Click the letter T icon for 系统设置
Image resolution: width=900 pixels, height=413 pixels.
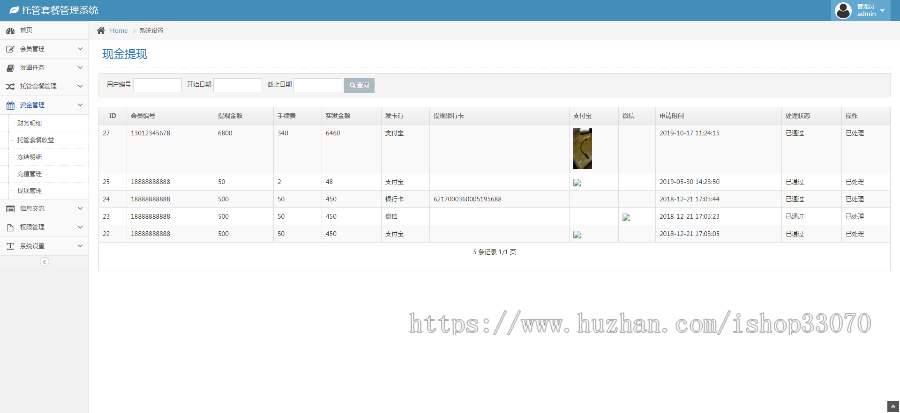pyautogui.click(x=10, y=246)
